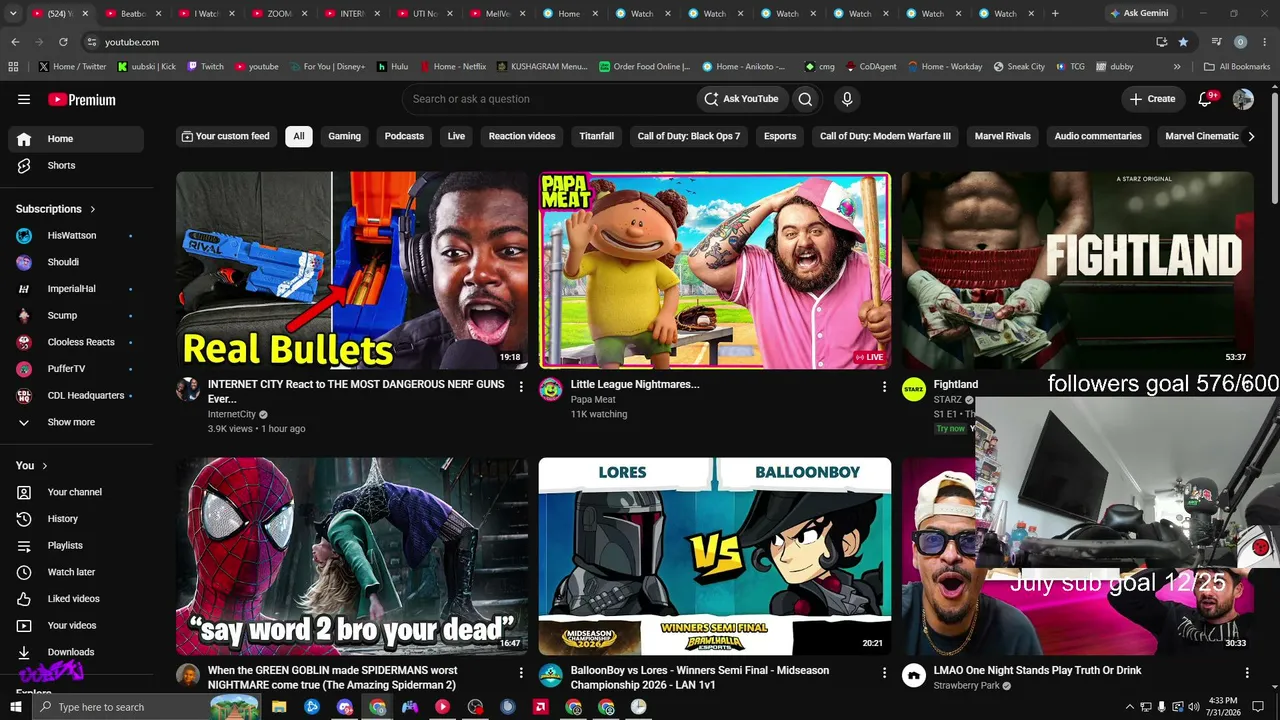1280x720 pixels.
Task: Click the magnifier search button
Action: [805, 99]
